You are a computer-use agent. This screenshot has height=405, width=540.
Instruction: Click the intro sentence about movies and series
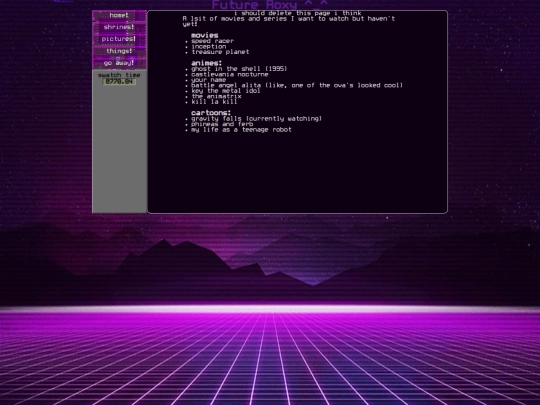pos(289,21)
